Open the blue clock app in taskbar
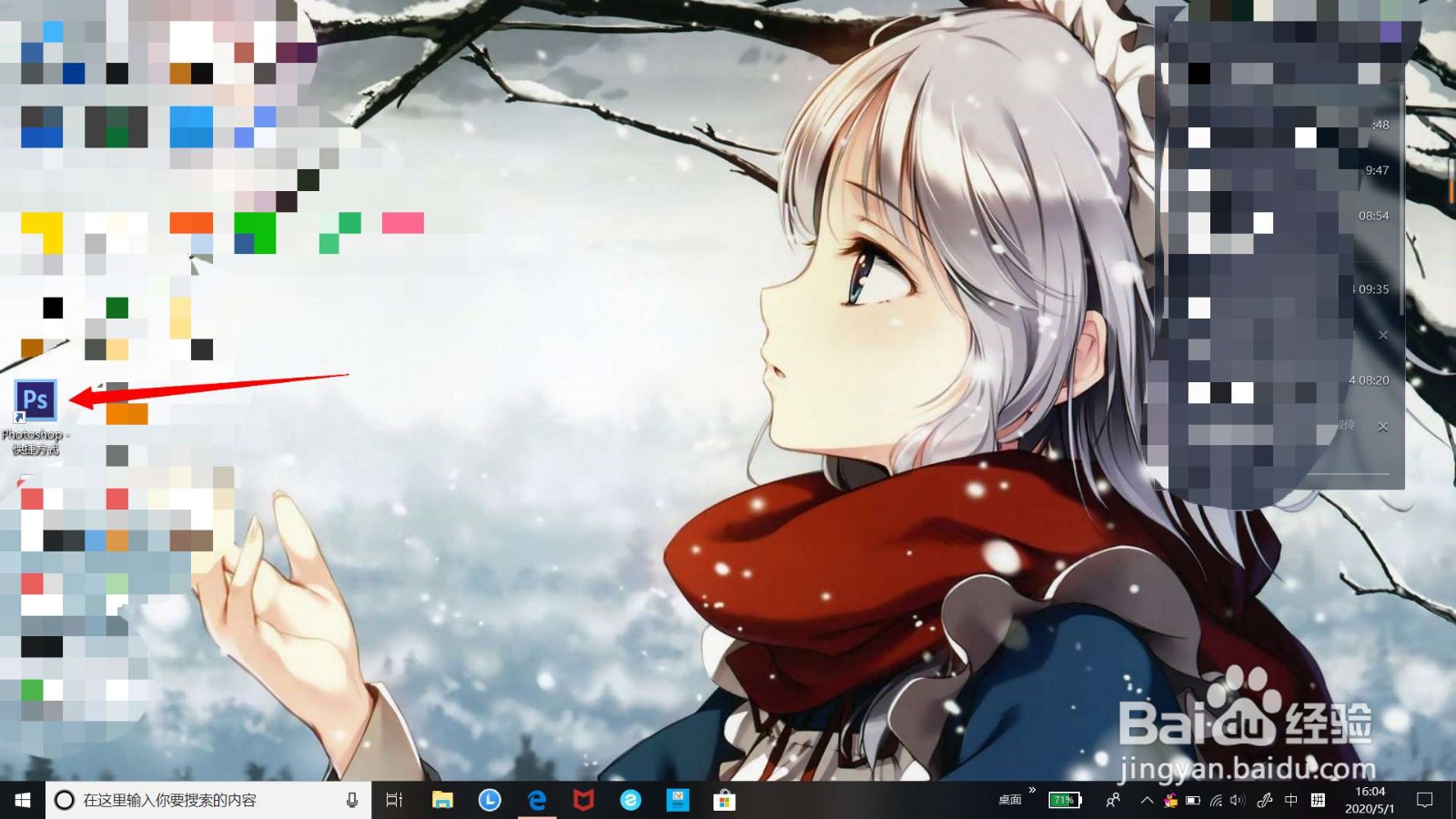 coord(490,800)
